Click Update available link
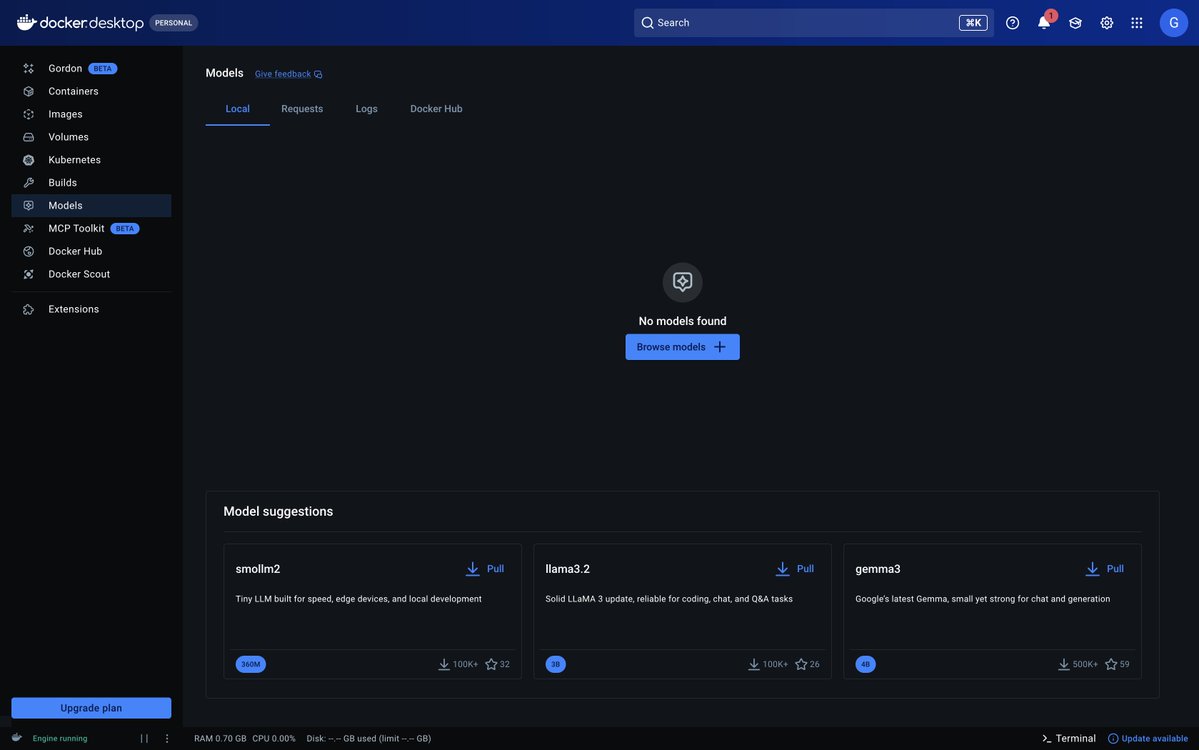The height and width of the screenshot is (750, 1199). [x=1148, y=739]
